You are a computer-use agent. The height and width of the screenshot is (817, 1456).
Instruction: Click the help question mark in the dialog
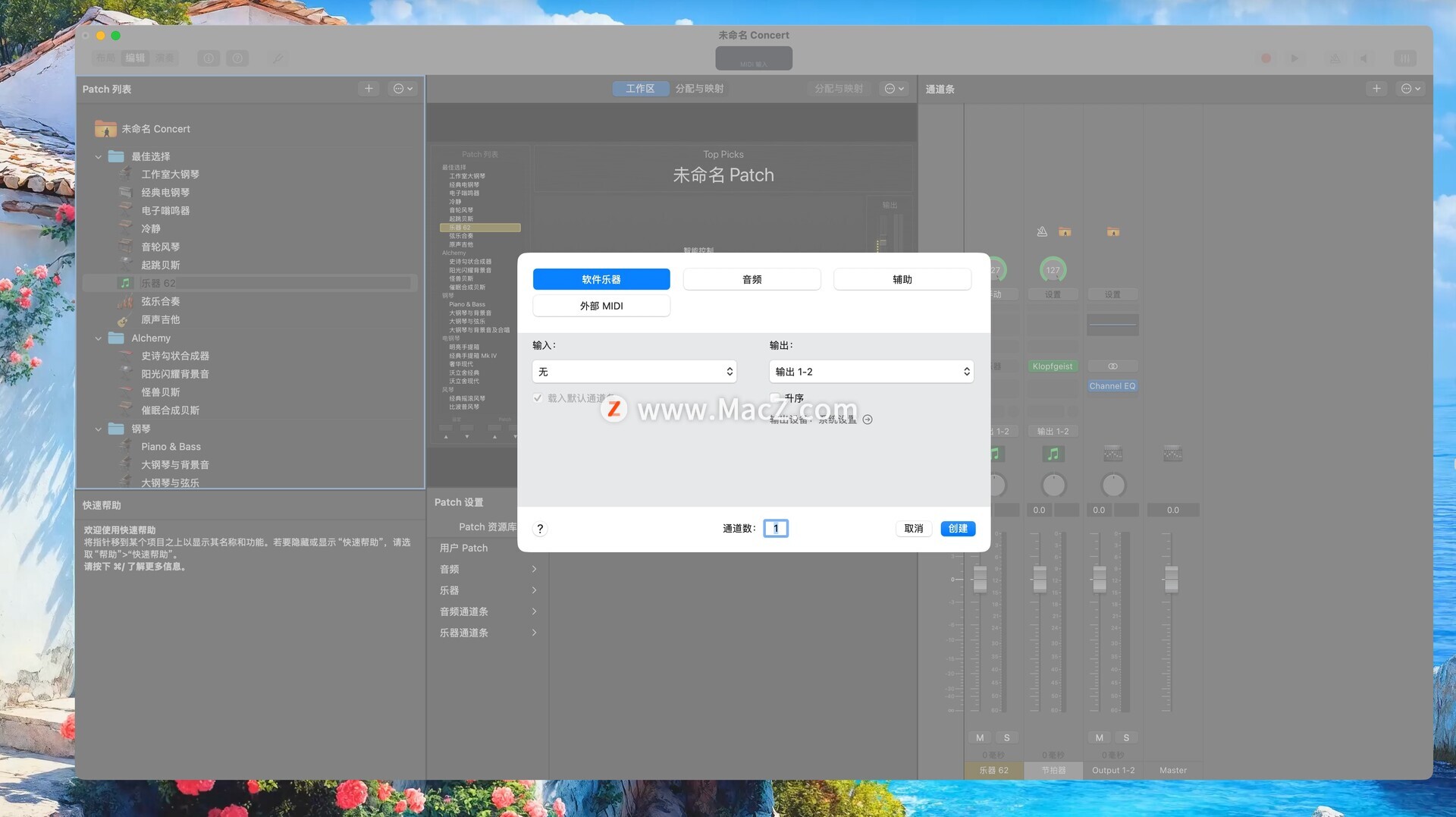[540, 529]
